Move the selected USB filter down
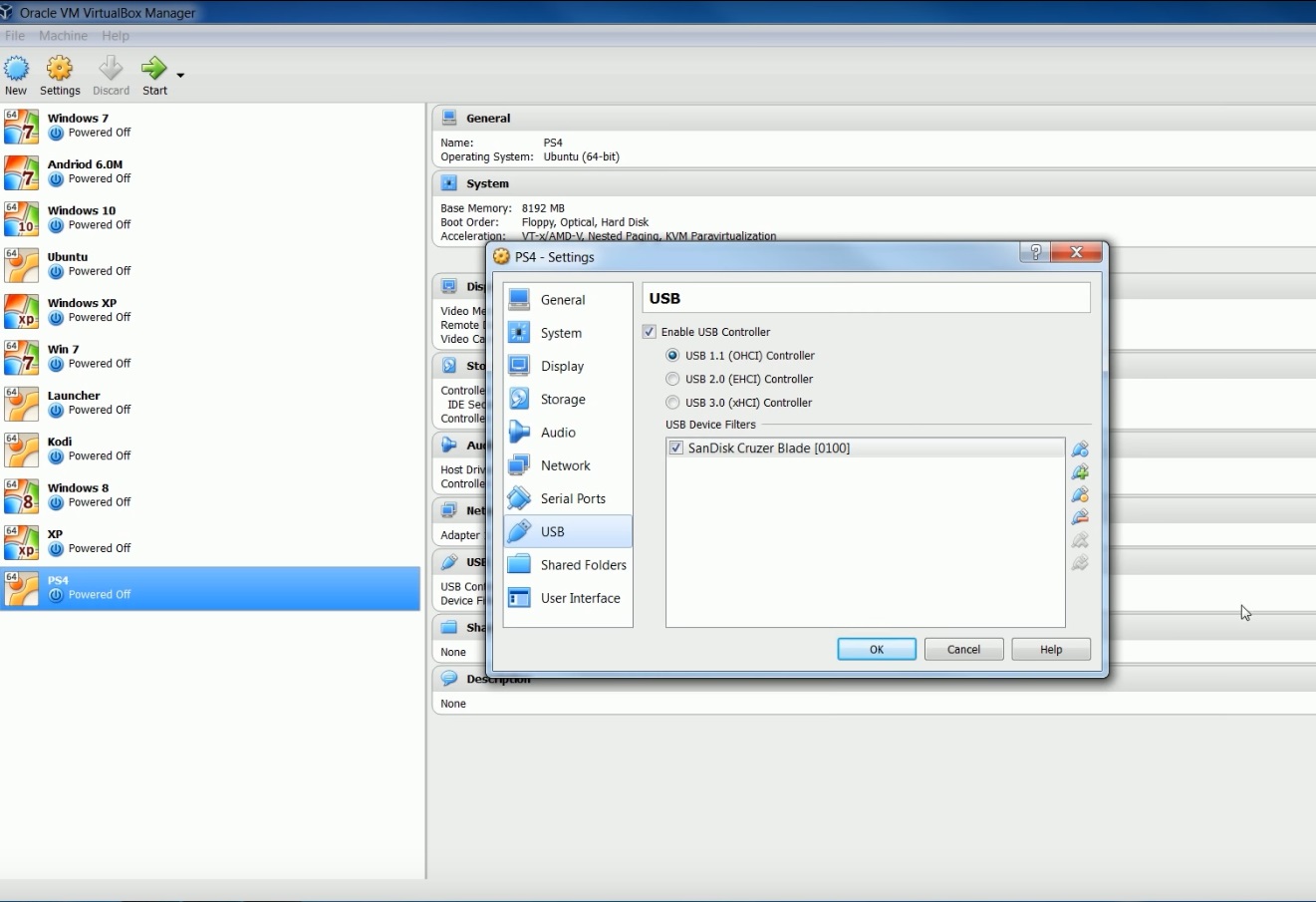1316x902 pixels. 1080,563
